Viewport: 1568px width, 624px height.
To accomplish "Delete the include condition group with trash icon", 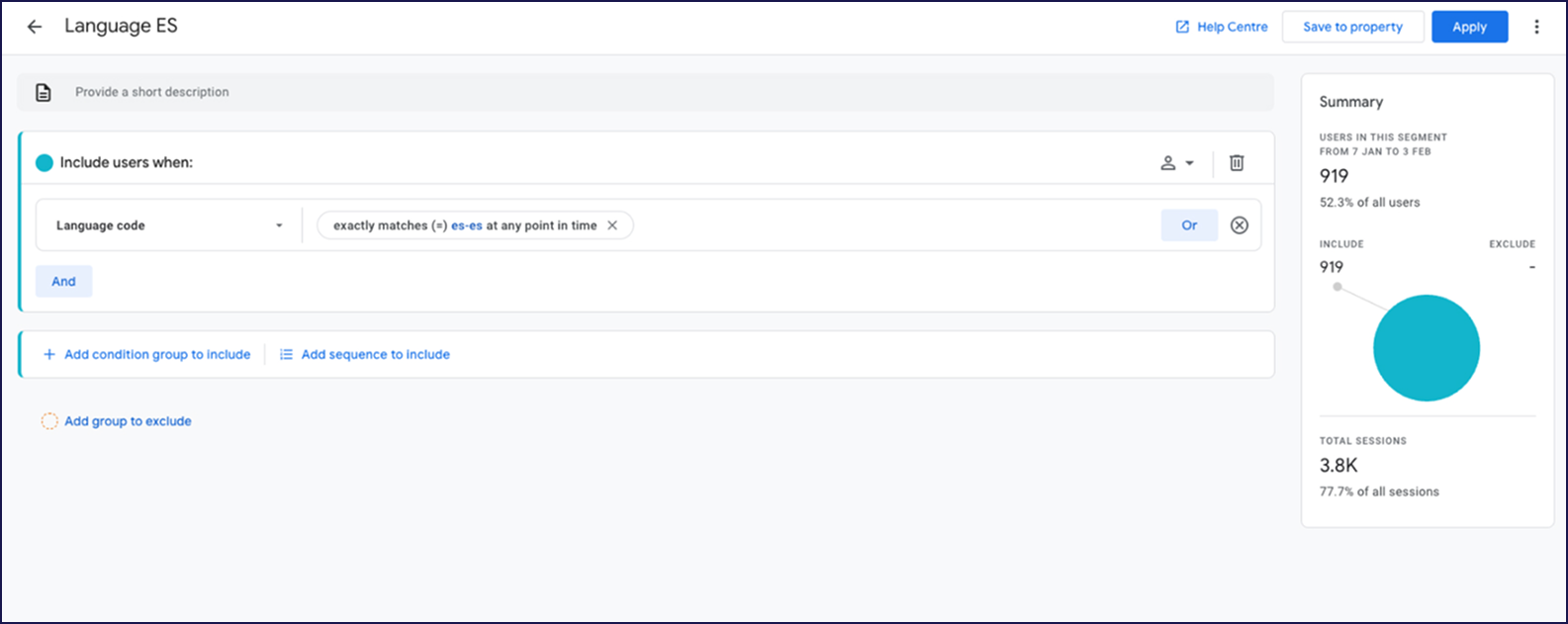I will (x=1237, y=163).
